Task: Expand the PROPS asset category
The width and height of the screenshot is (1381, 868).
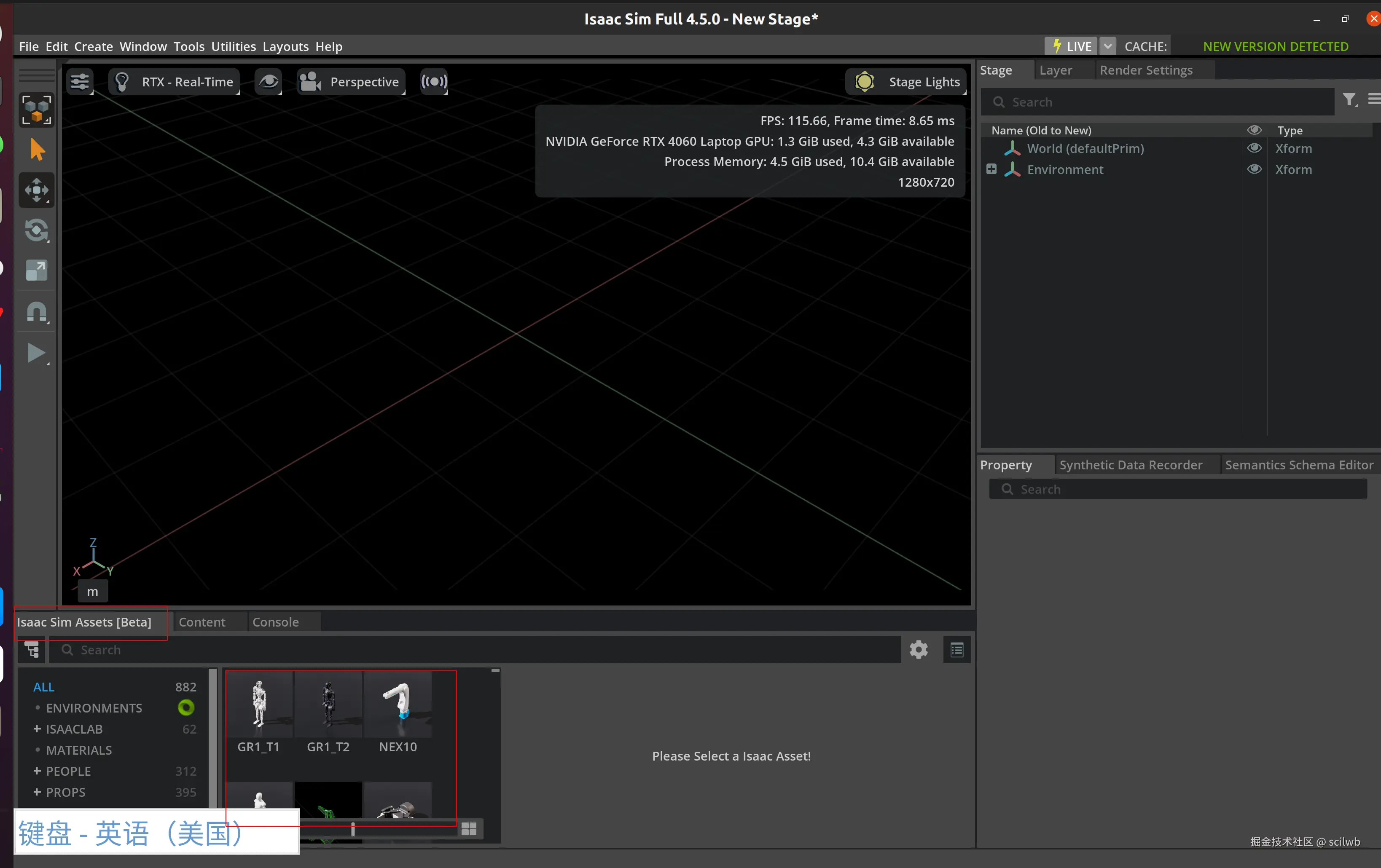Action: tap(37, 792)
